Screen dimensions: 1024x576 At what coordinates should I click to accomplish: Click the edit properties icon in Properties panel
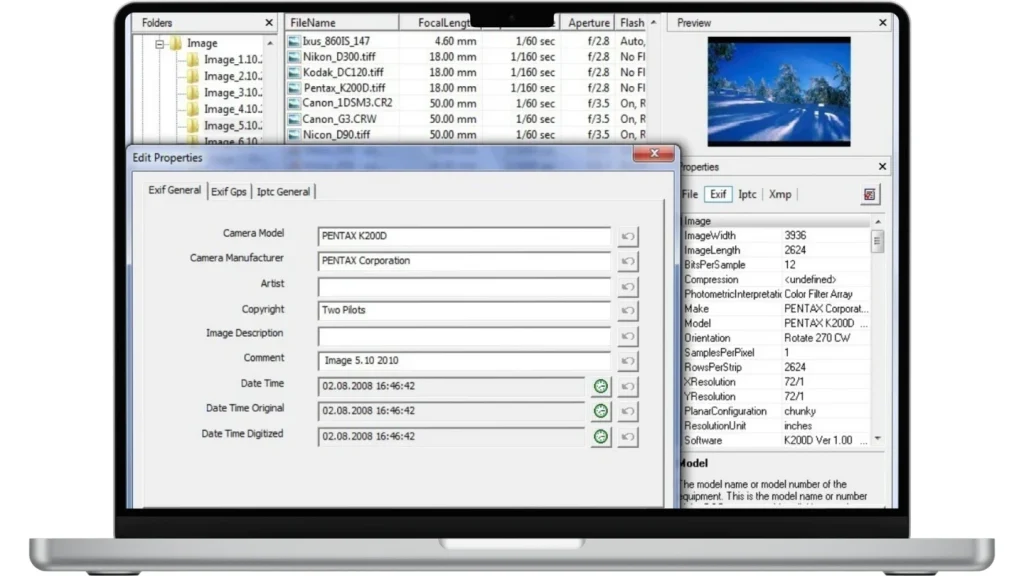pyautogui.click(x=869, y=195)
